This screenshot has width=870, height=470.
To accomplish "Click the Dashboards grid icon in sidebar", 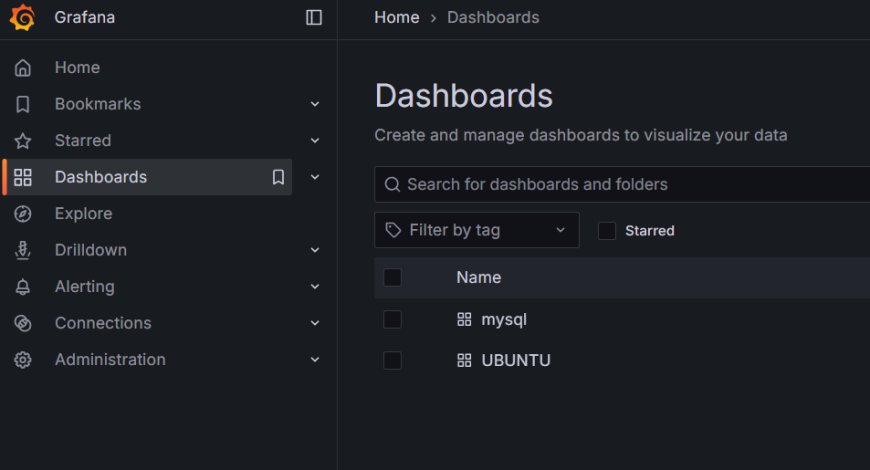I will point(23,178).
